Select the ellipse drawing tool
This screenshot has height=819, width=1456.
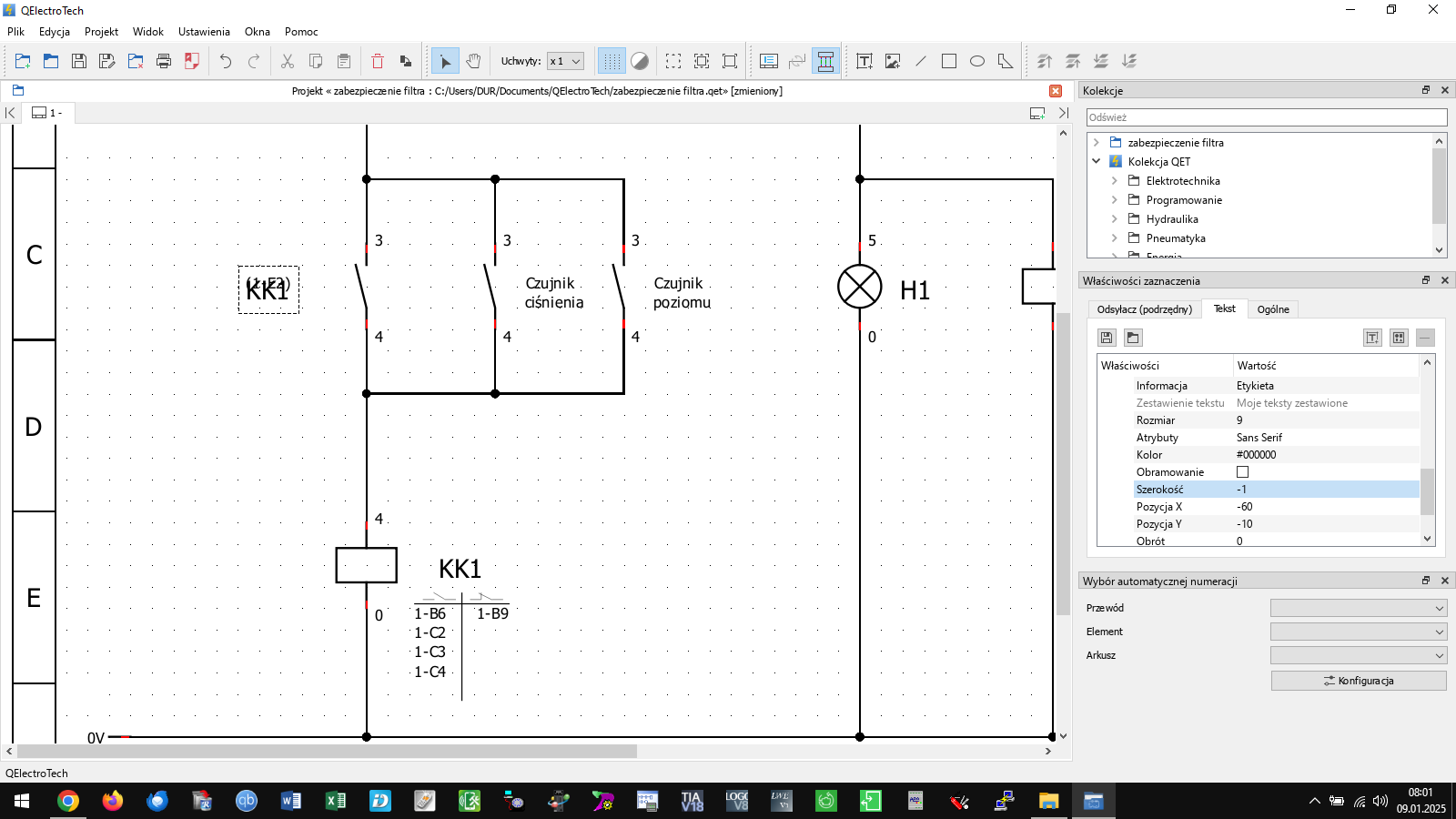977,61
